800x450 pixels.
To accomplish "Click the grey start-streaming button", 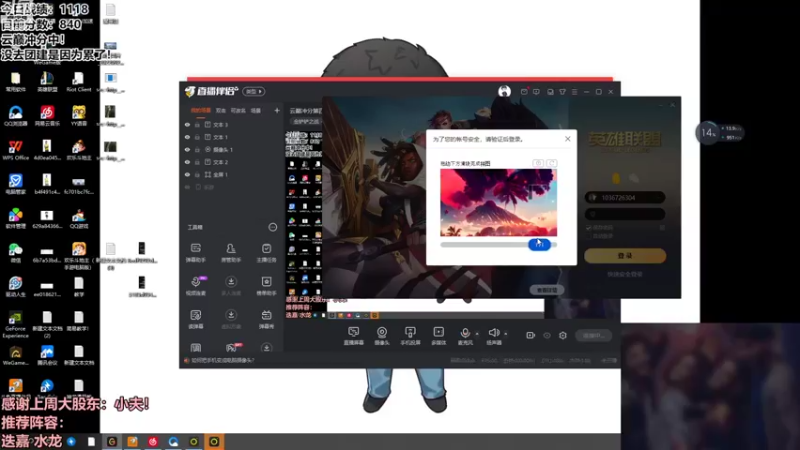I will [593, 335].
